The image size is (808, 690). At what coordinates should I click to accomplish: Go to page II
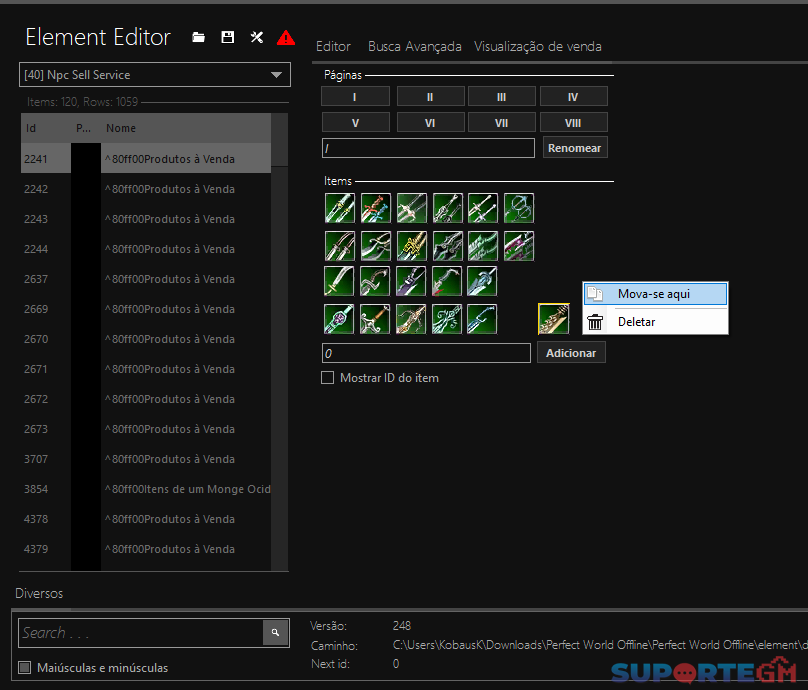coord(430,97)
